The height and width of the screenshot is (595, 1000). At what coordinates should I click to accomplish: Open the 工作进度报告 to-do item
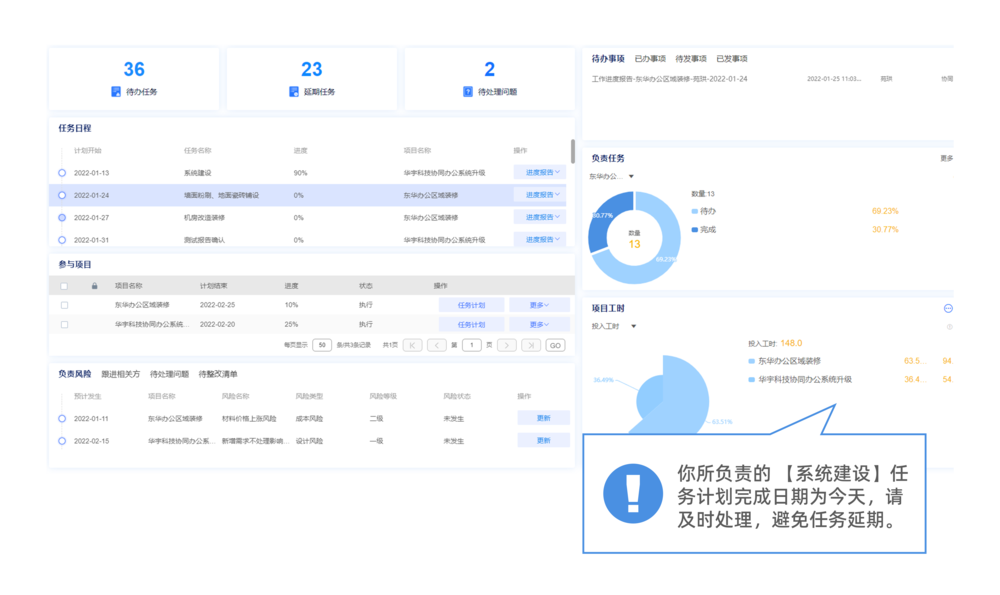pyautogui.click(x=669, y=79)
